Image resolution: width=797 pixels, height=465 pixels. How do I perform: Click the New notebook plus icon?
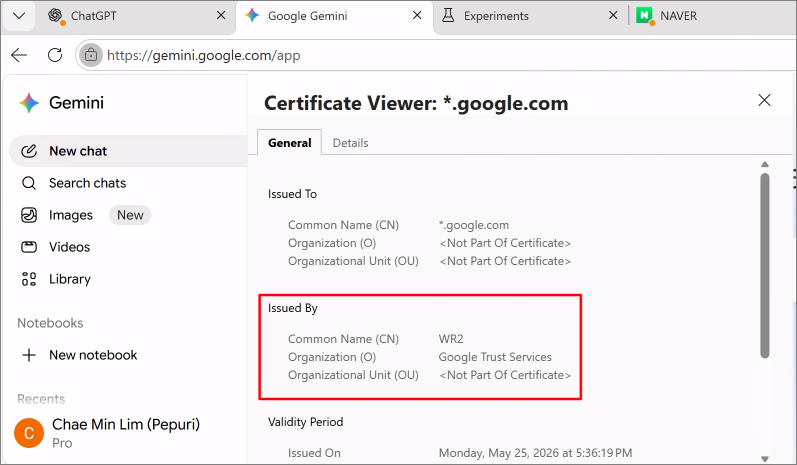coord(29,355)
